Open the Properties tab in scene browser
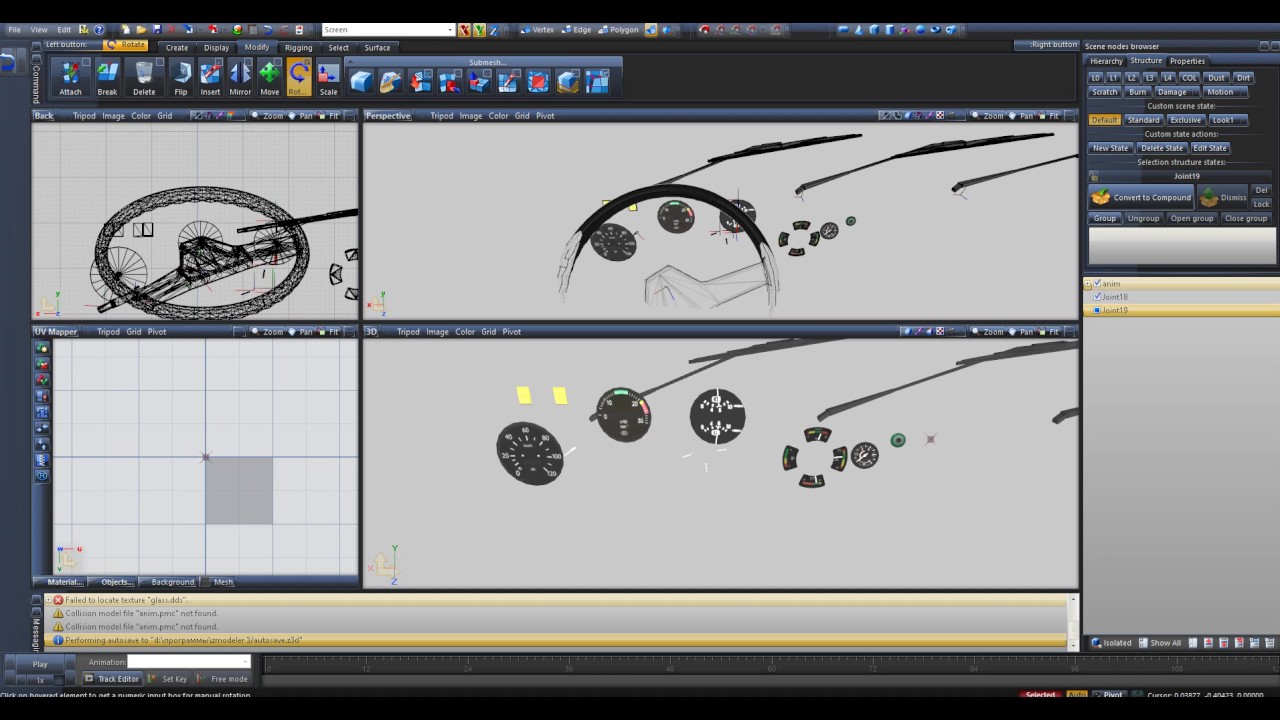The width and height of the screenshot is (1280, 720). click(x=1188, y=61)
